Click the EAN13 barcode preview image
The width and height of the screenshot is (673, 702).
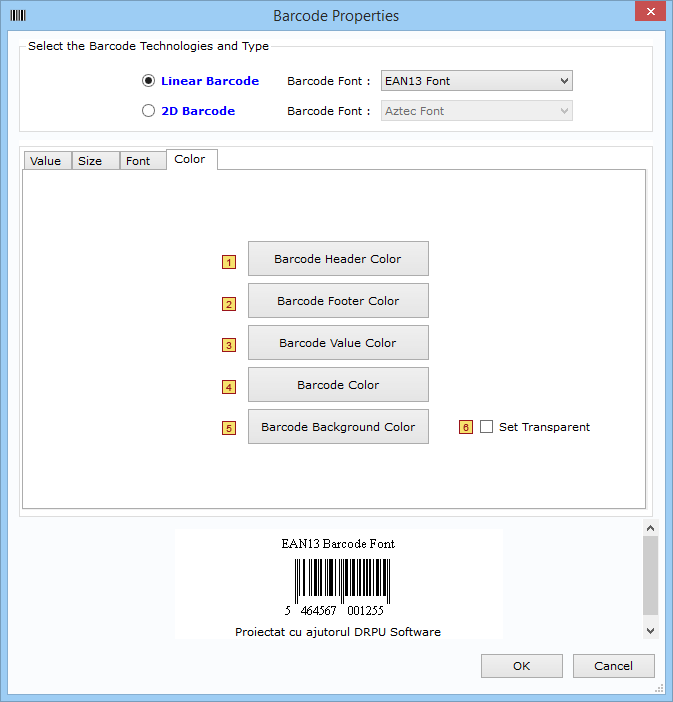343,581
